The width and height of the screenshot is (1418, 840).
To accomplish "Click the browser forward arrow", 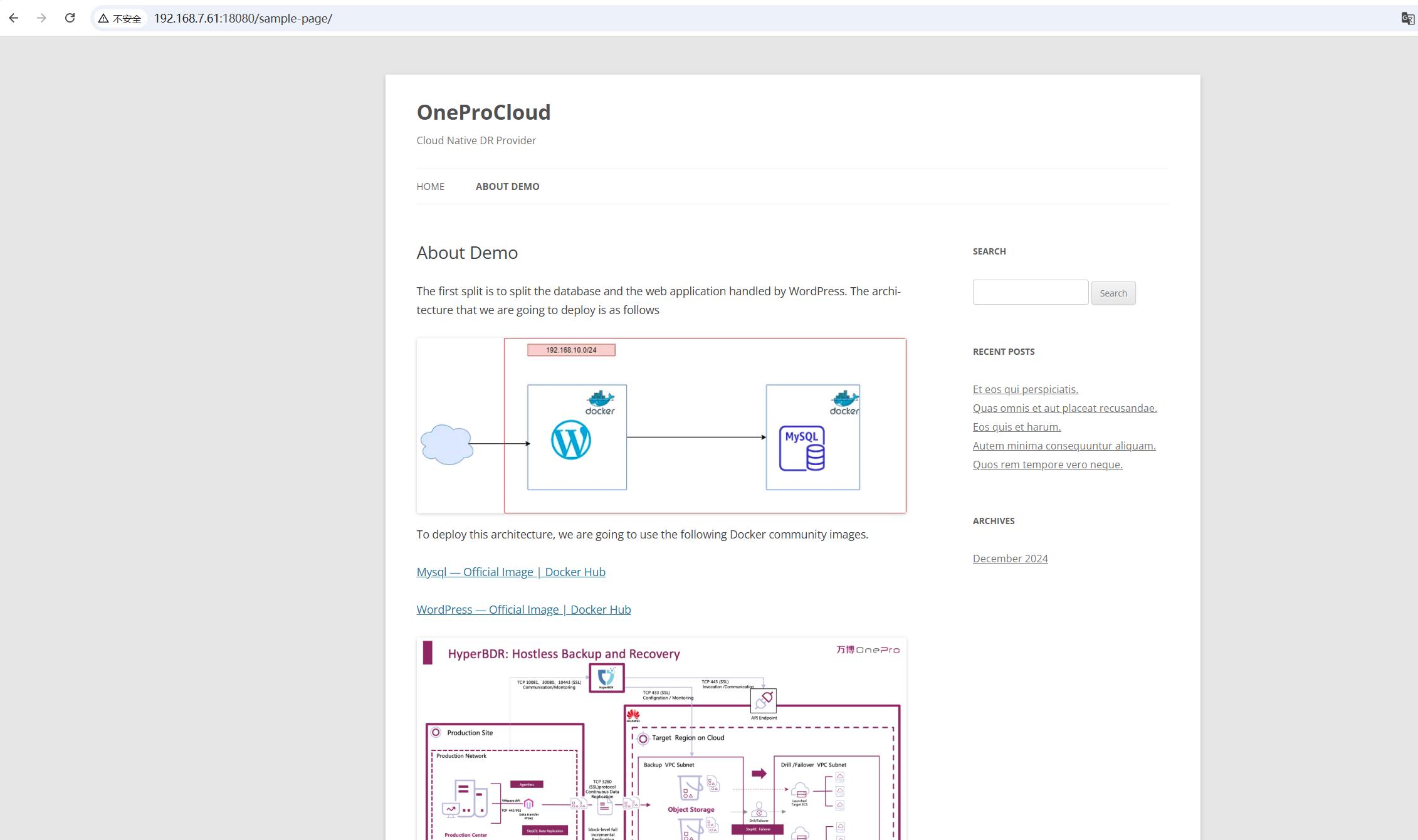I will [41, 18].
